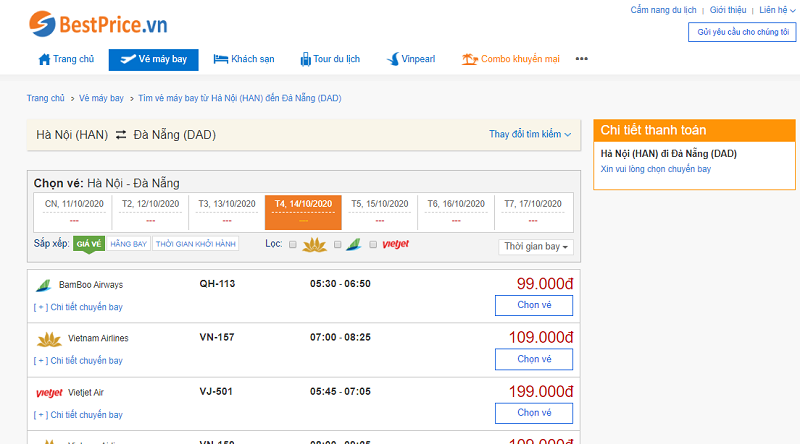Sort flights by Giá vé
The width and height of the screenshot is (800, 444).
tap(89, 244)
